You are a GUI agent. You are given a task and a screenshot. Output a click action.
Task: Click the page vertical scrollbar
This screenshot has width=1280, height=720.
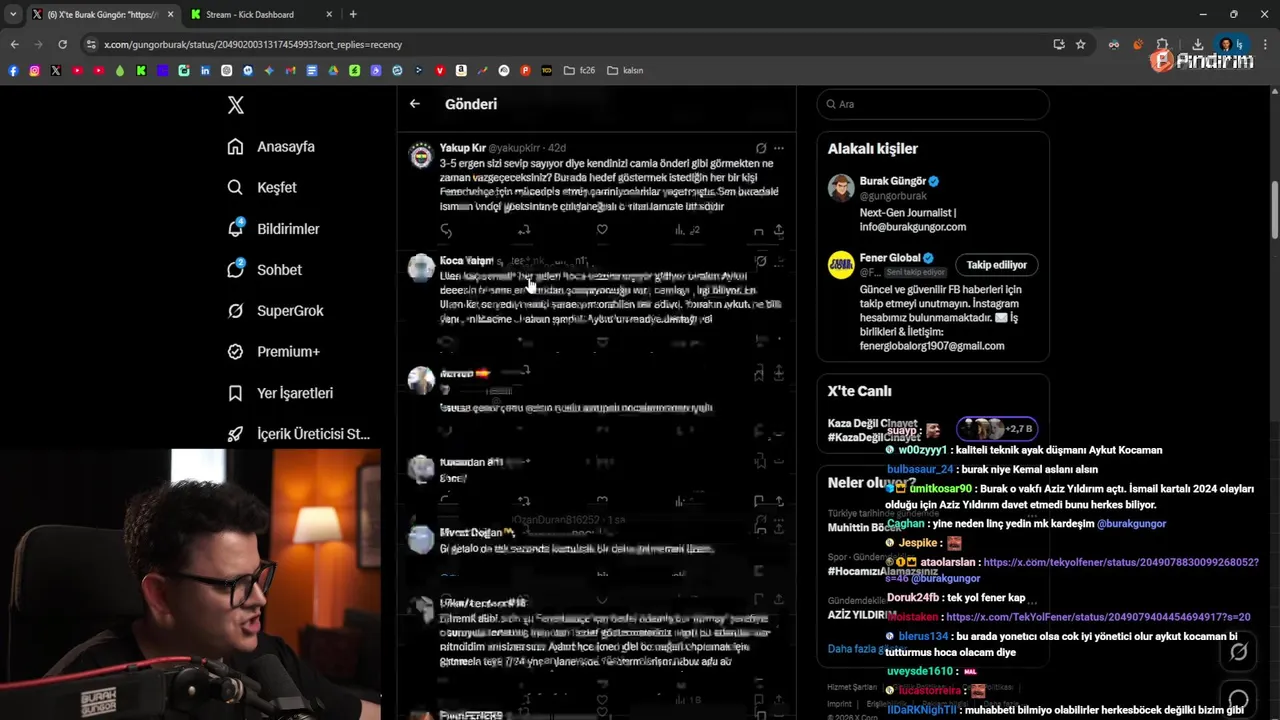click(x=1274, y=210)
